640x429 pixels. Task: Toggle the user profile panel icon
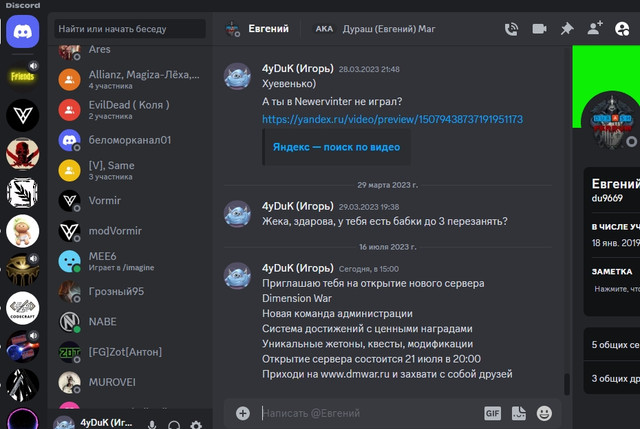pos(622,29)
